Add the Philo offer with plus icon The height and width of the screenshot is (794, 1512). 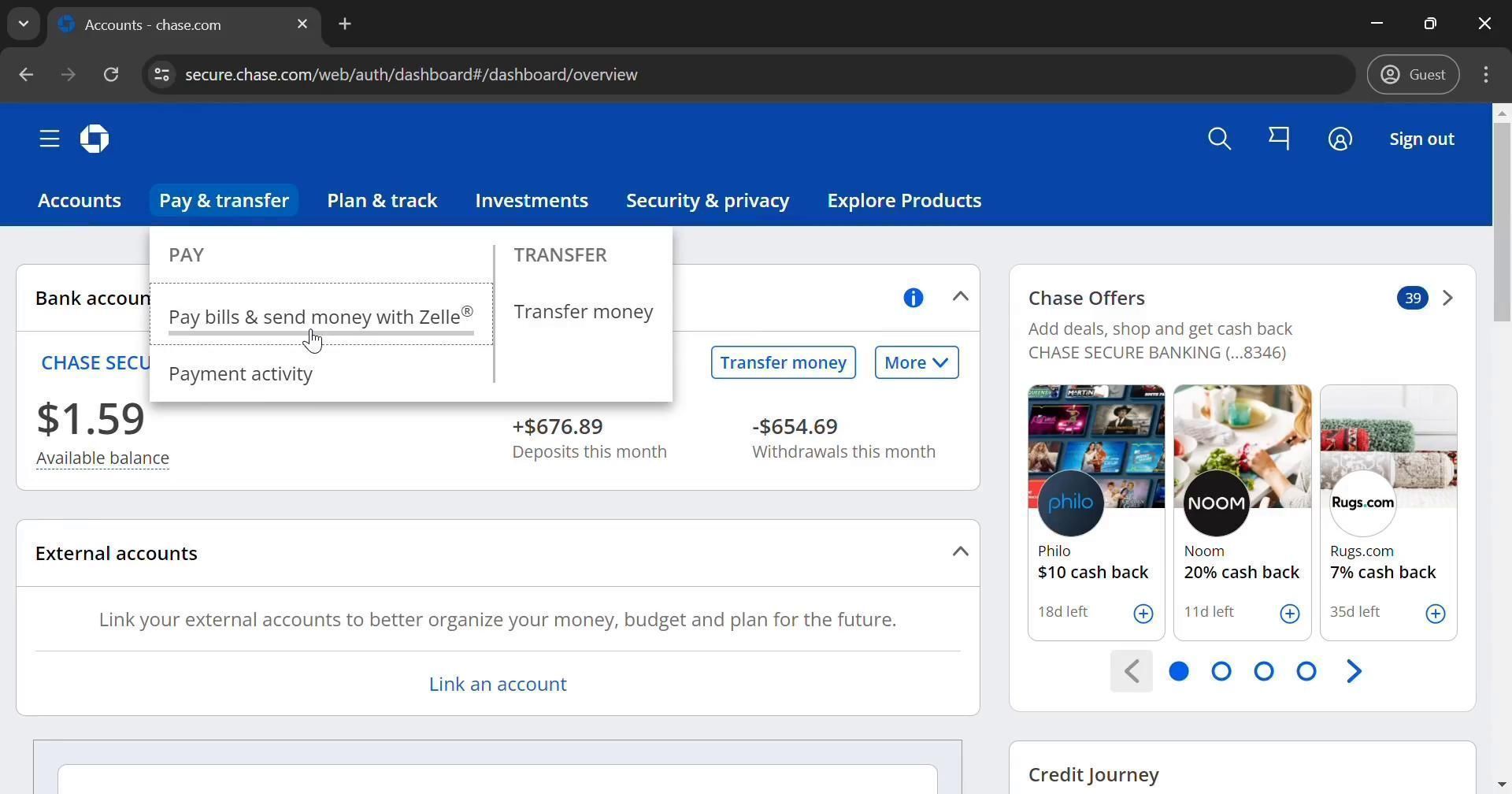click(1143, 614)
